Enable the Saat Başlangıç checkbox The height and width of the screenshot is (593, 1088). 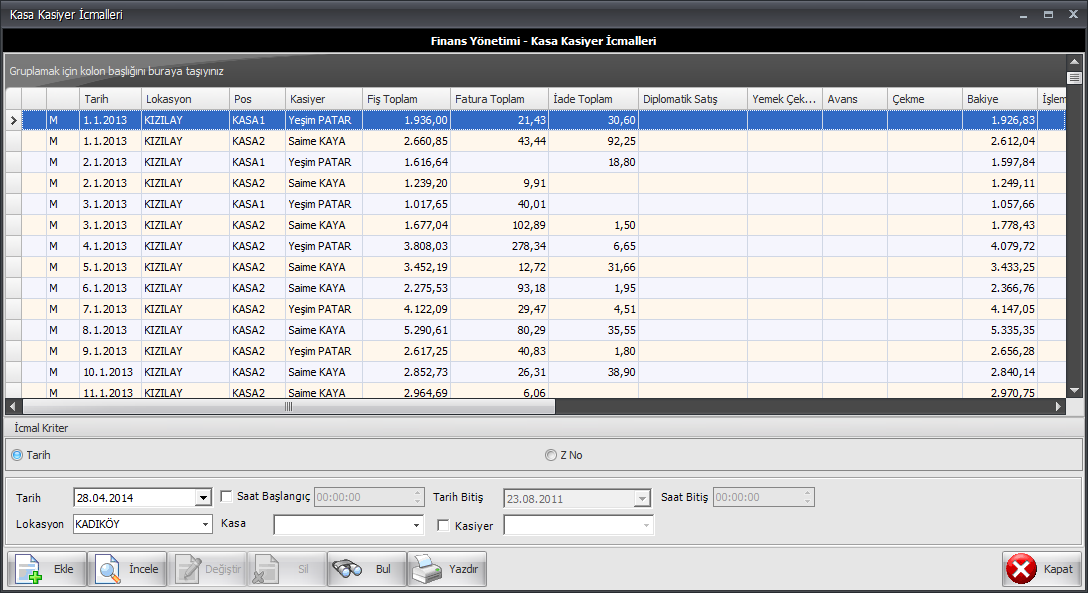click(x=226, y=497)
